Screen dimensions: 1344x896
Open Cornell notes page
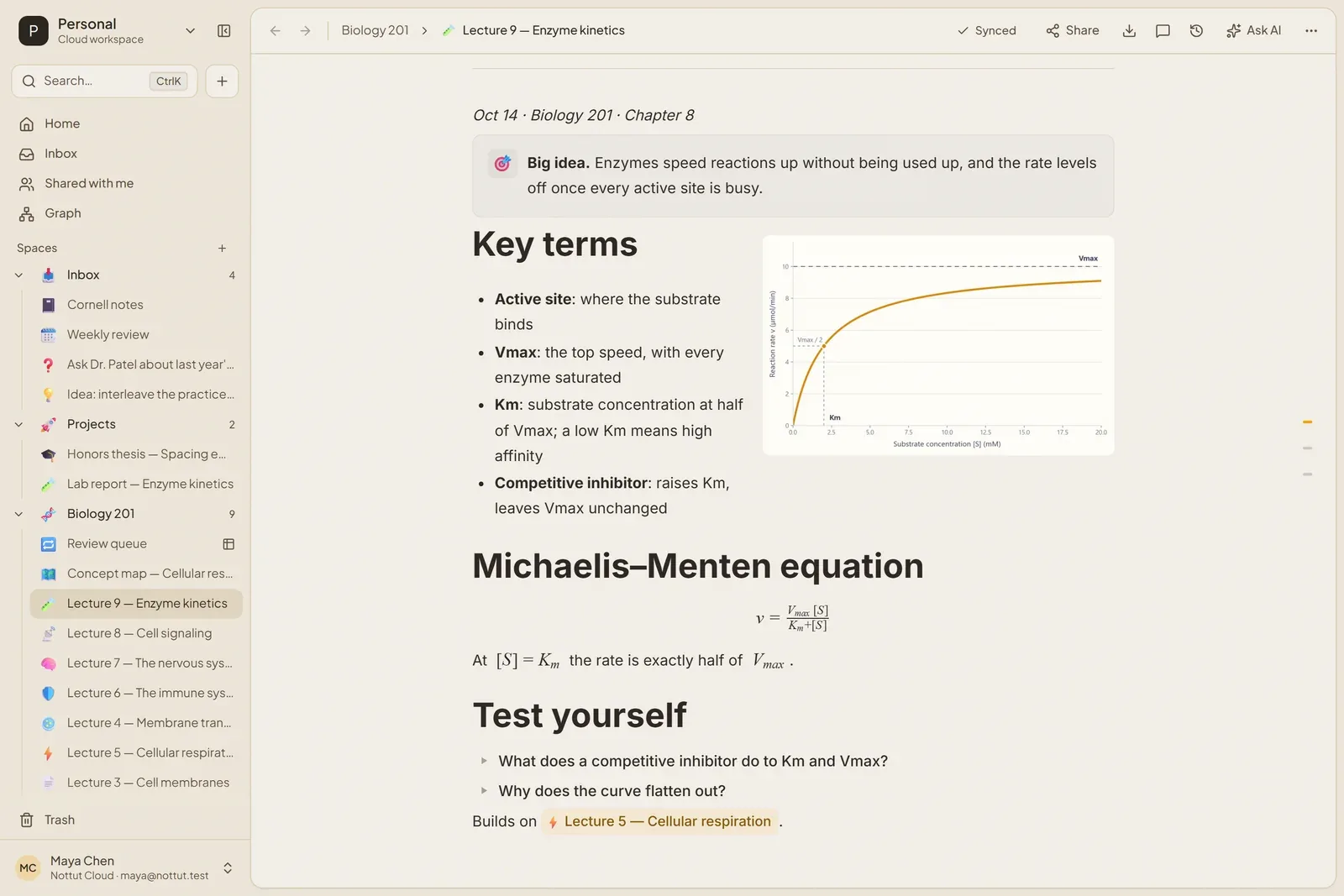(136, 305)
